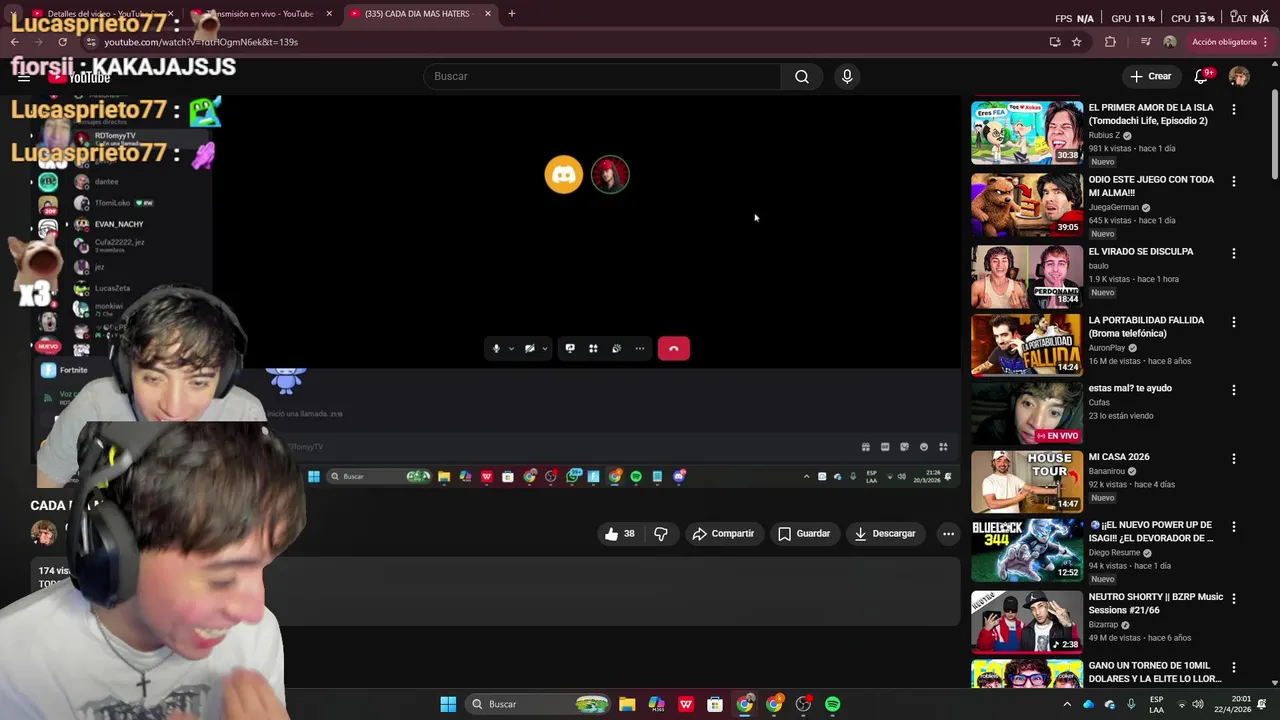
Task: Toggle camera in the Discord call
Action: (x=530, y=348)
